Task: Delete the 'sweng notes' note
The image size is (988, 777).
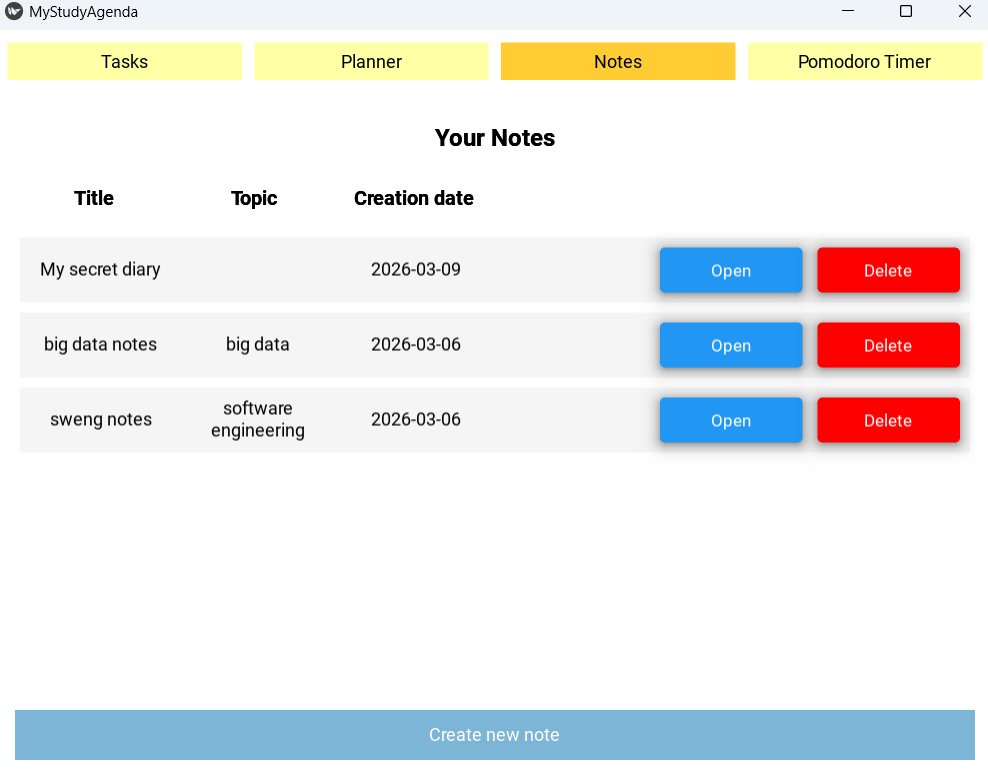Action: (x=888, y=420)
